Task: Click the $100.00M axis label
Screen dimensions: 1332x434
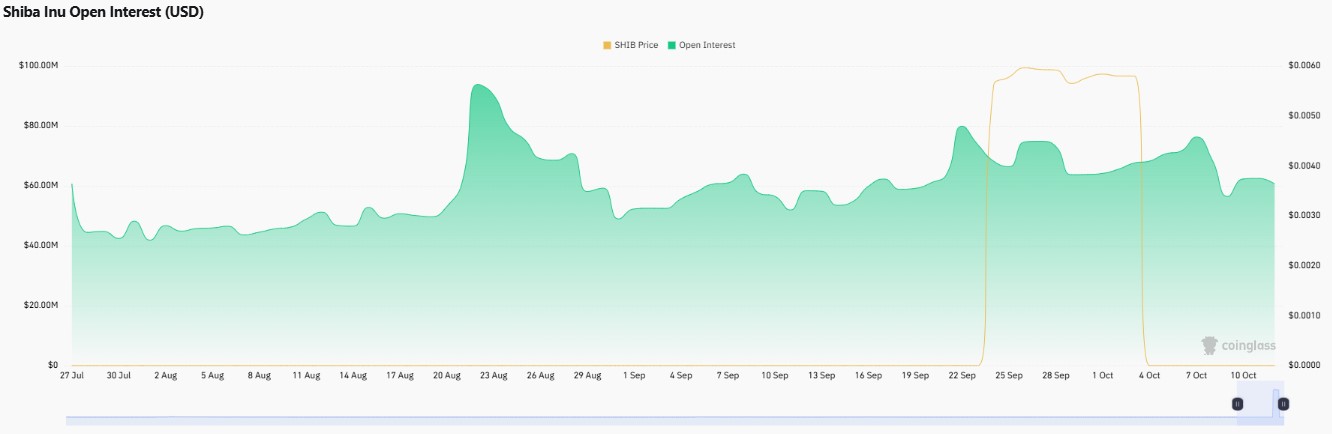Action: (x=38, y=65)
